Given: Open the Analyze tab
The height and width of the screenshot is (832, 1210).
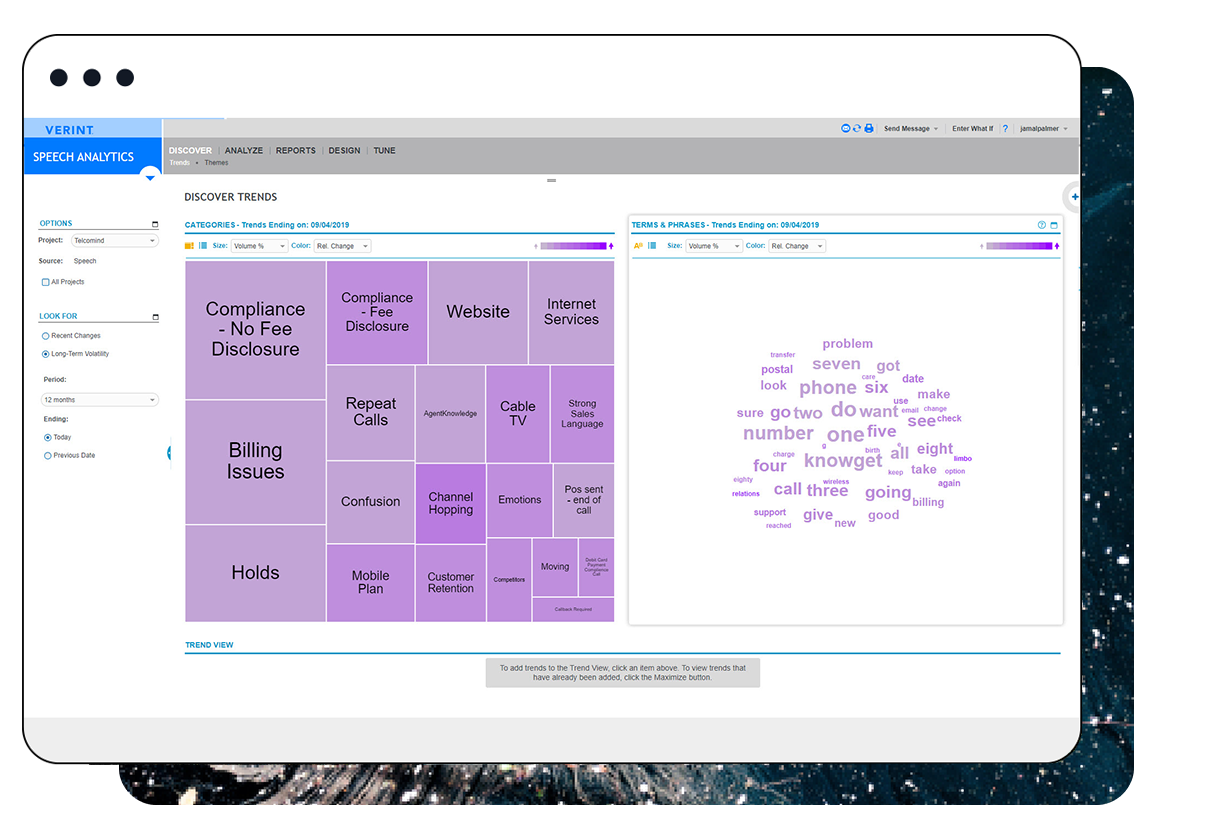Looking at the screenshot, I should coord(244,151).
